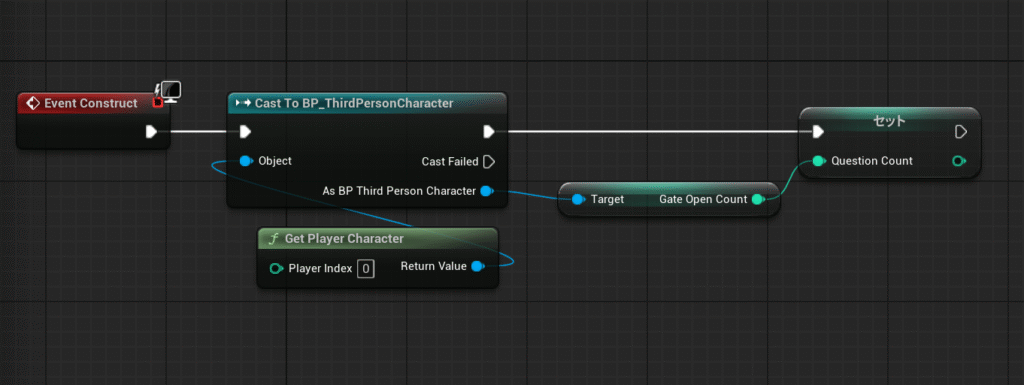Click Event Construct output execution pin

coord(152,132)
